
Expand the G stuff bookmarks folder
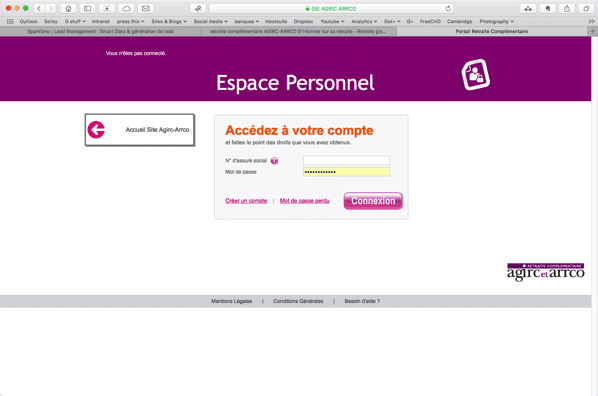pos(75,21)
